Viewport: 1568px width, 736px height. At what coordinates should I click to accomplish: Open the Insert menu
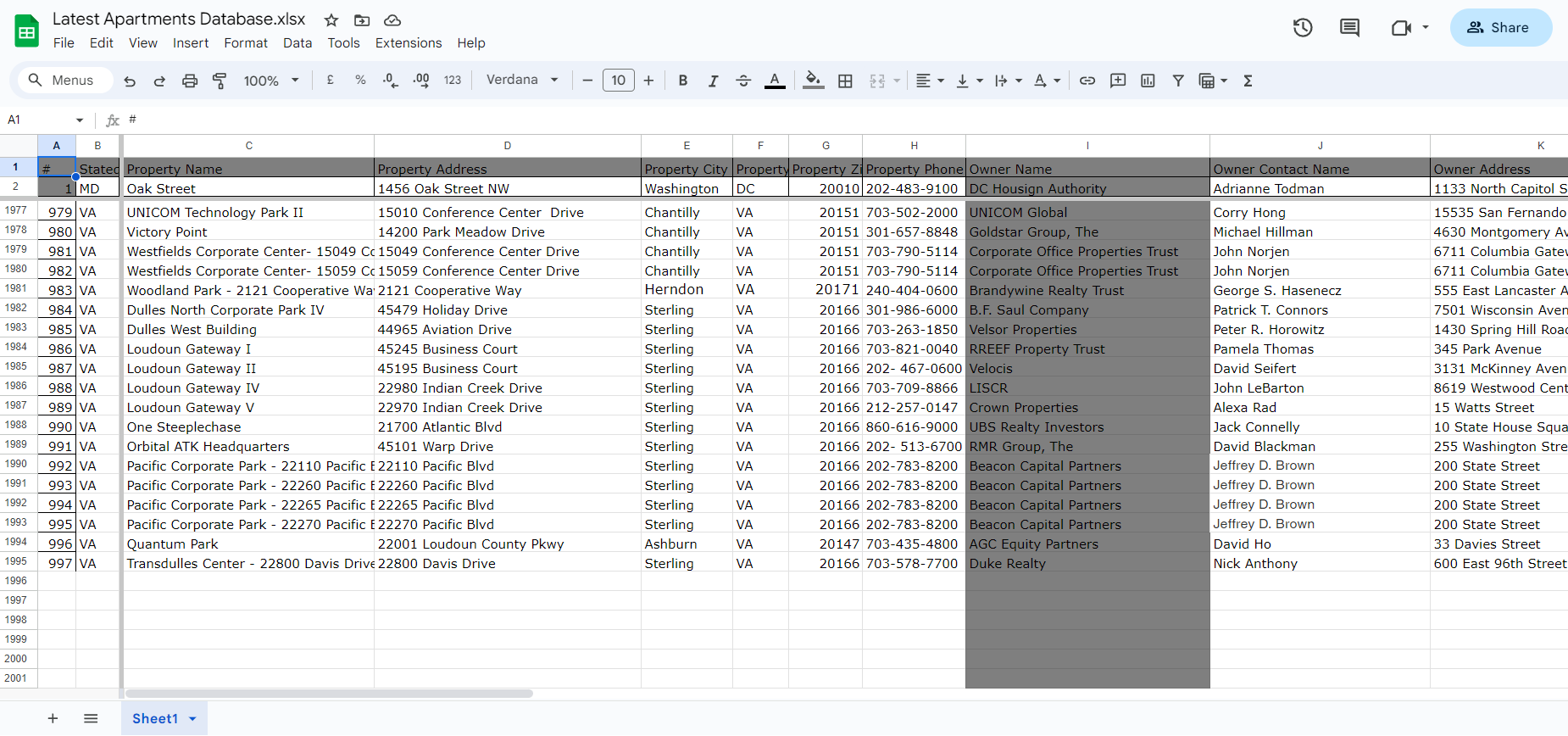click(191, 43)
